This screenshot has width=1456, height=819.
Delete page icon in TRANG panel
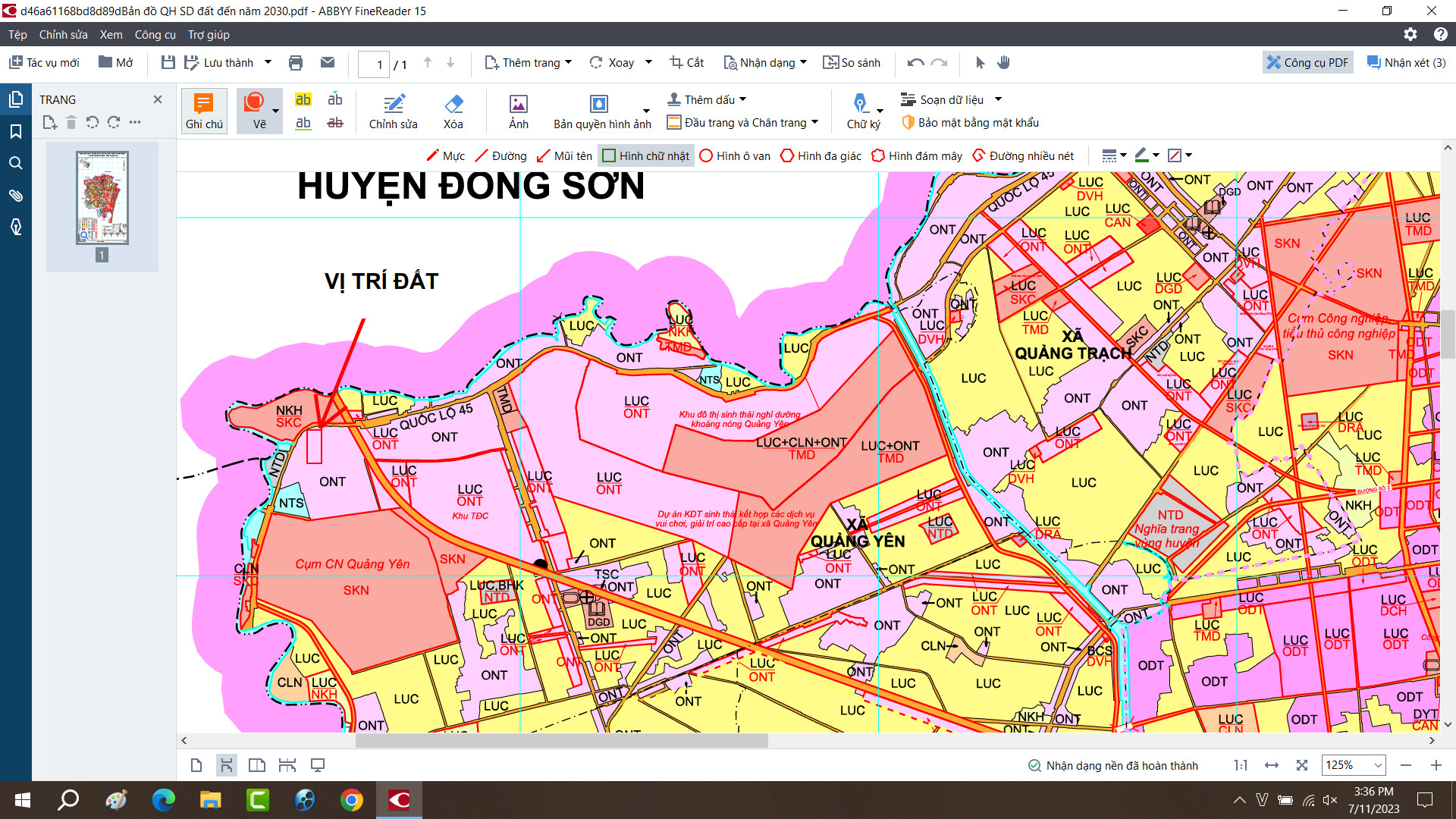(x=71, y=122)
